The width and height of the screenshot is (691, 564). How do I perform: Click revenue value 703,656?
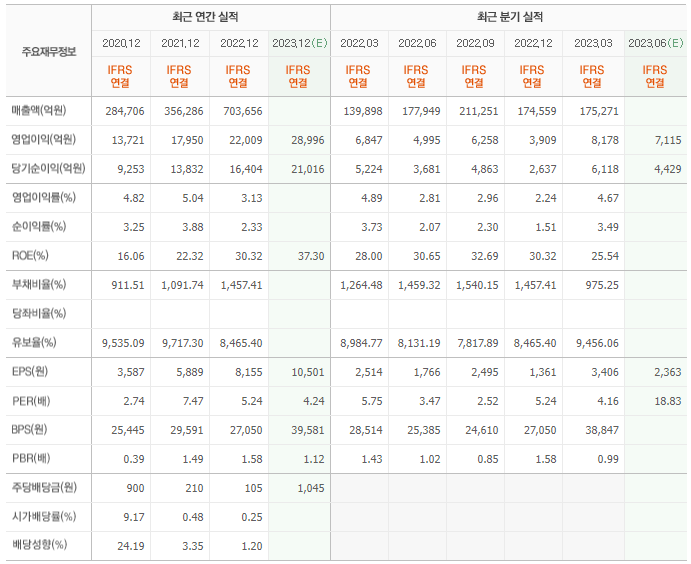[243, 111]
